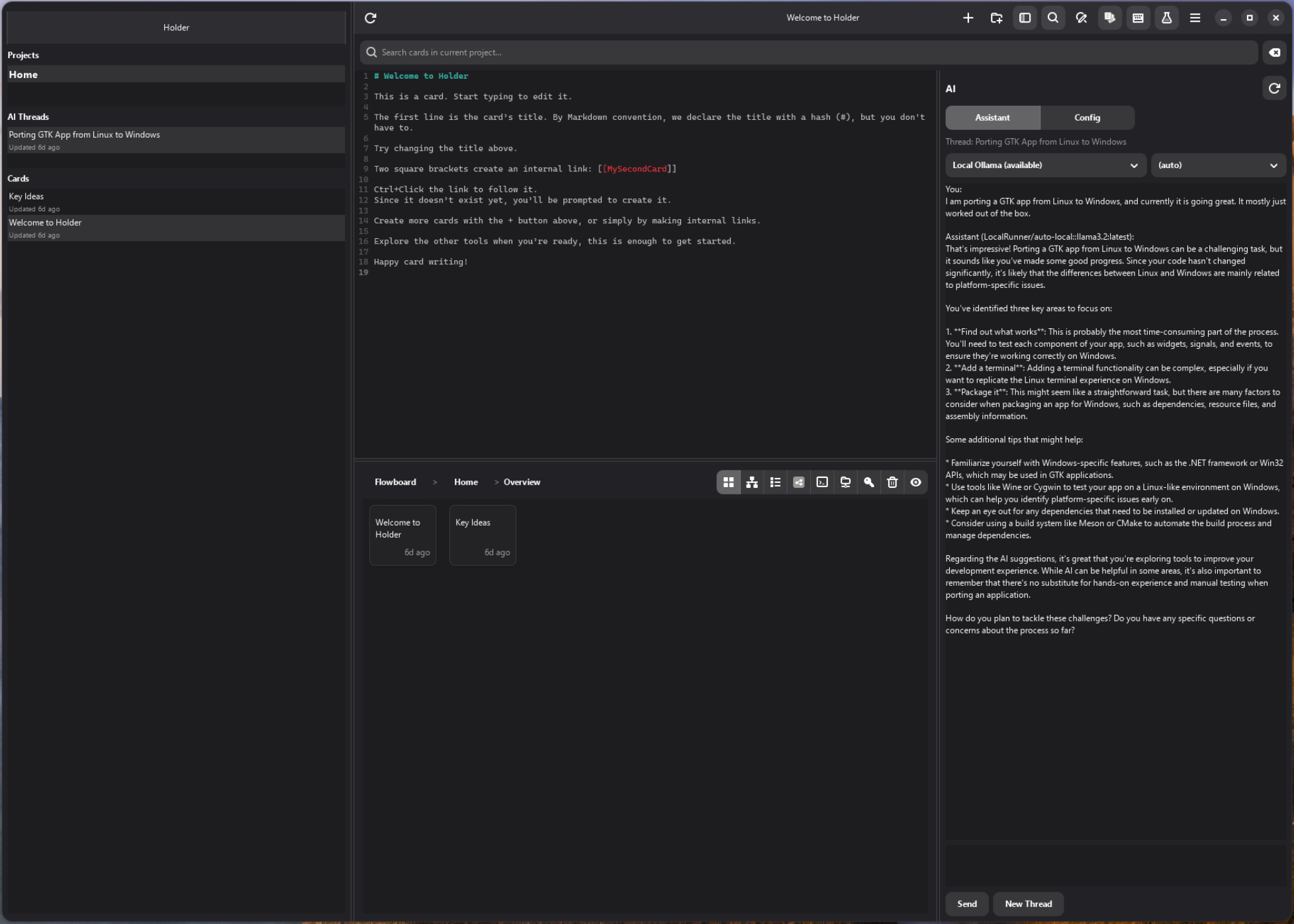Toggle the keyboard icon in header
The image size is (1294, 924).
click(x=1138, y=18)
